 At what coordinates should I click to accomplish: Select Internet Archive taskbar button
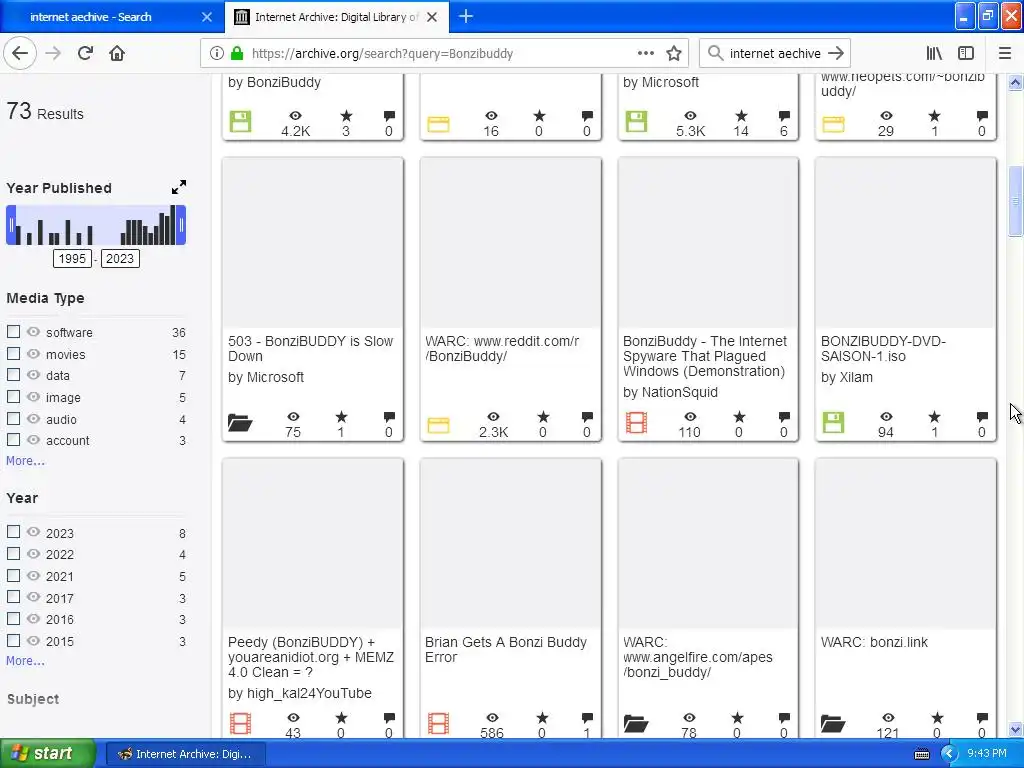point(185,754)
